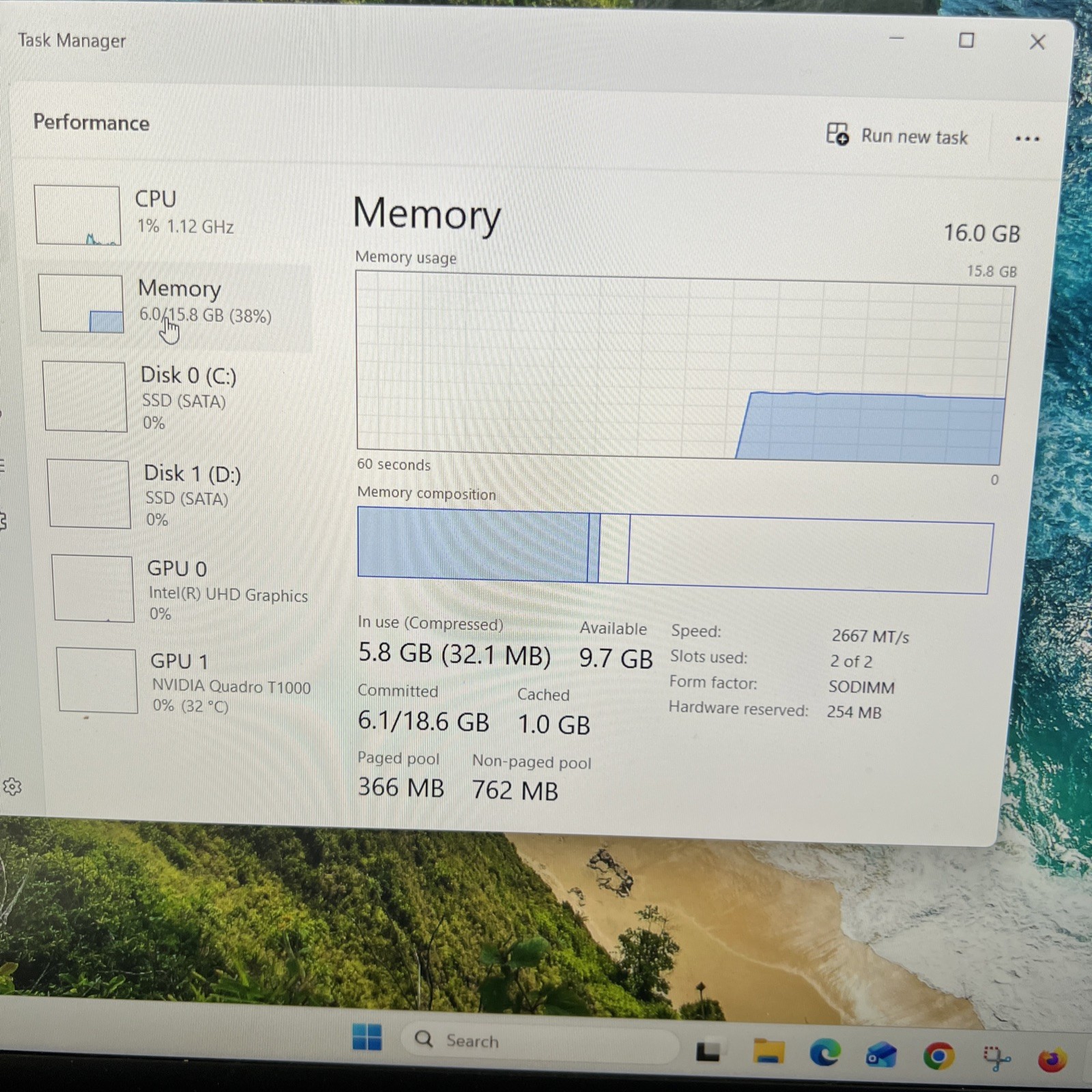
Task: Click the GPU 1 mini graph thumbnail
Action: [97, 680]
